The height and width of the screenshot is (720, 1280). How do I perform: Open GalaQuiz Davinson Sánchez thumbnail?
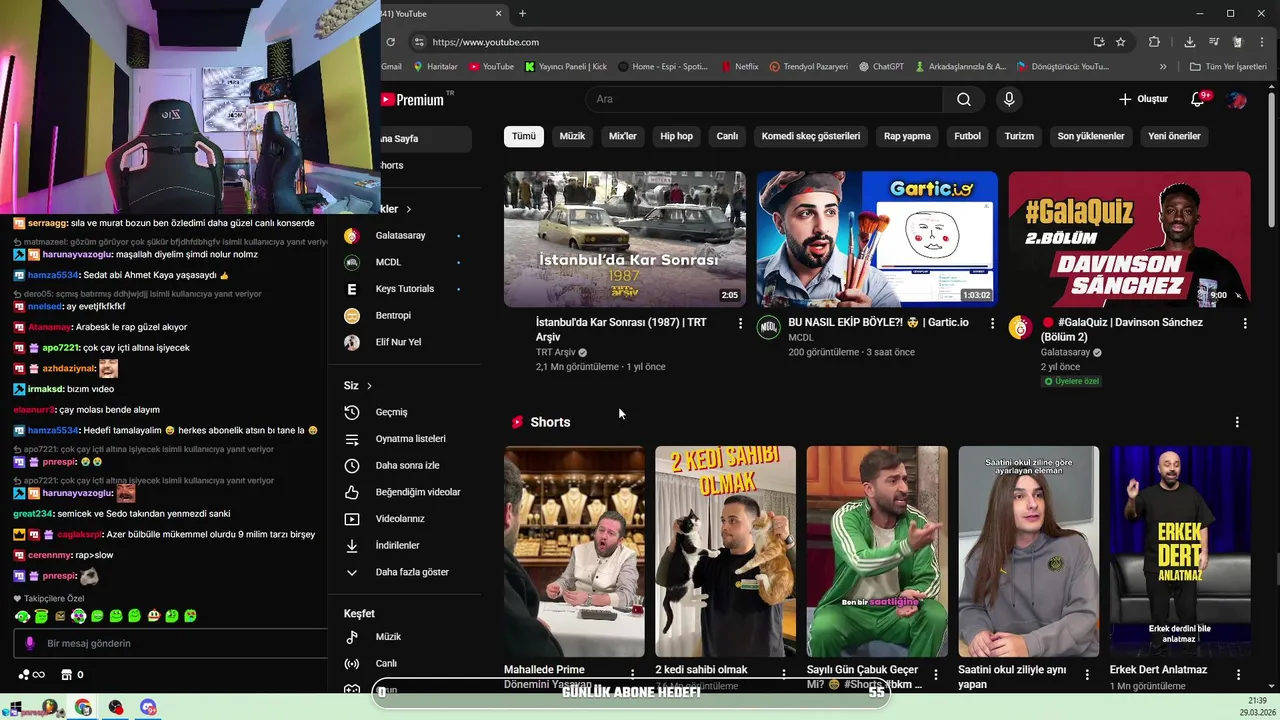pyautogui.click(x=1129, y=239)
